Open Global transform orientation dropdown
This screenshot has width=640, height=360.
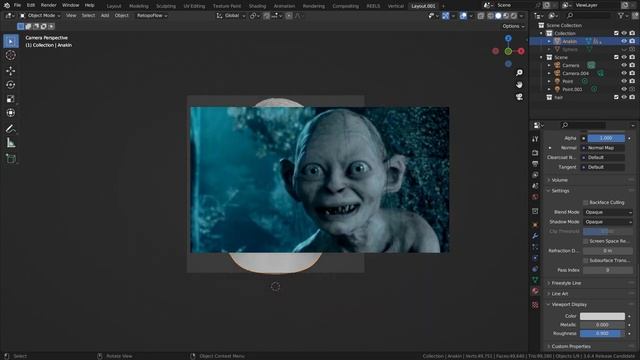click(x=231, y=16)
